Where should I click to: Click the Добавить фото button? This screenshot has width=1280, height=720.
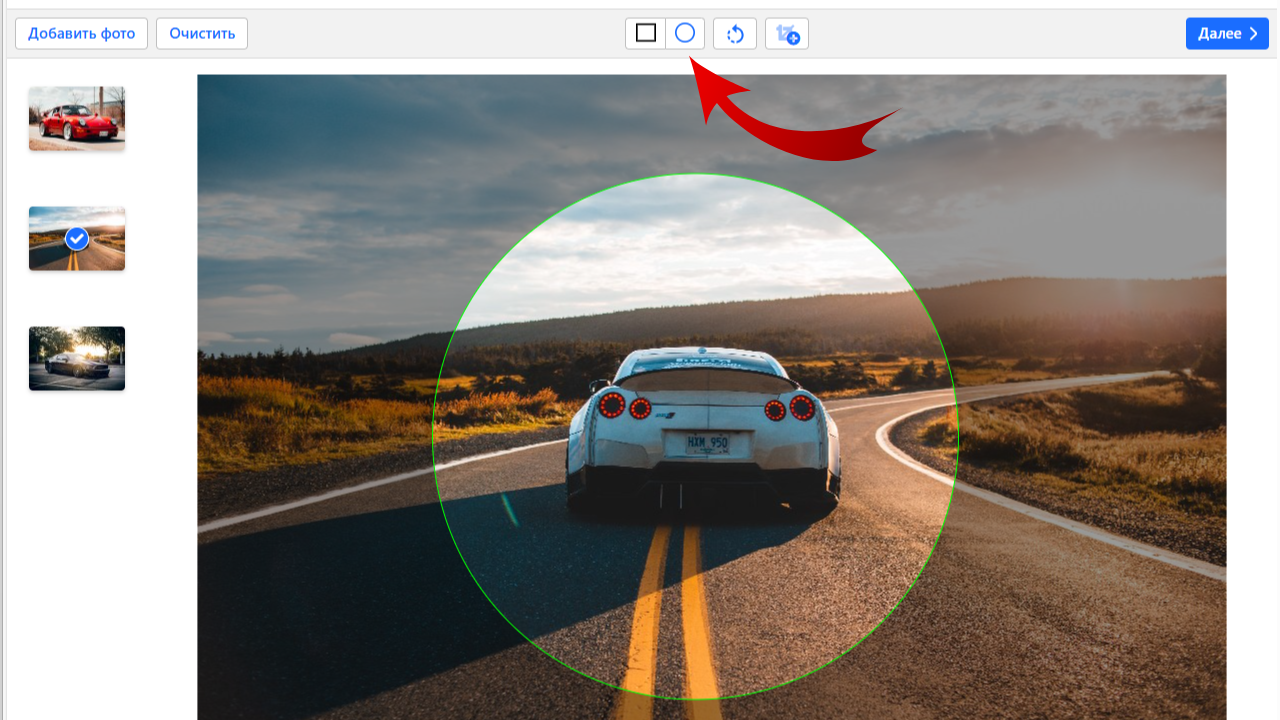pos(82,33)
